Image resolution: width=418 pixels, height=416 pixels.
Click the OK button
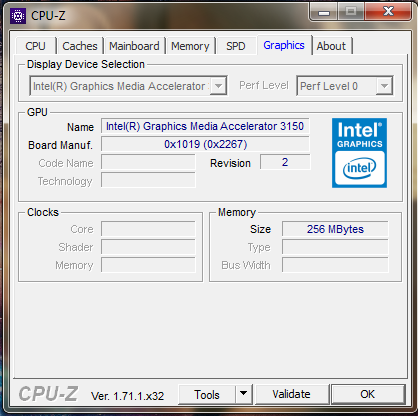click(x=368, y=395)
